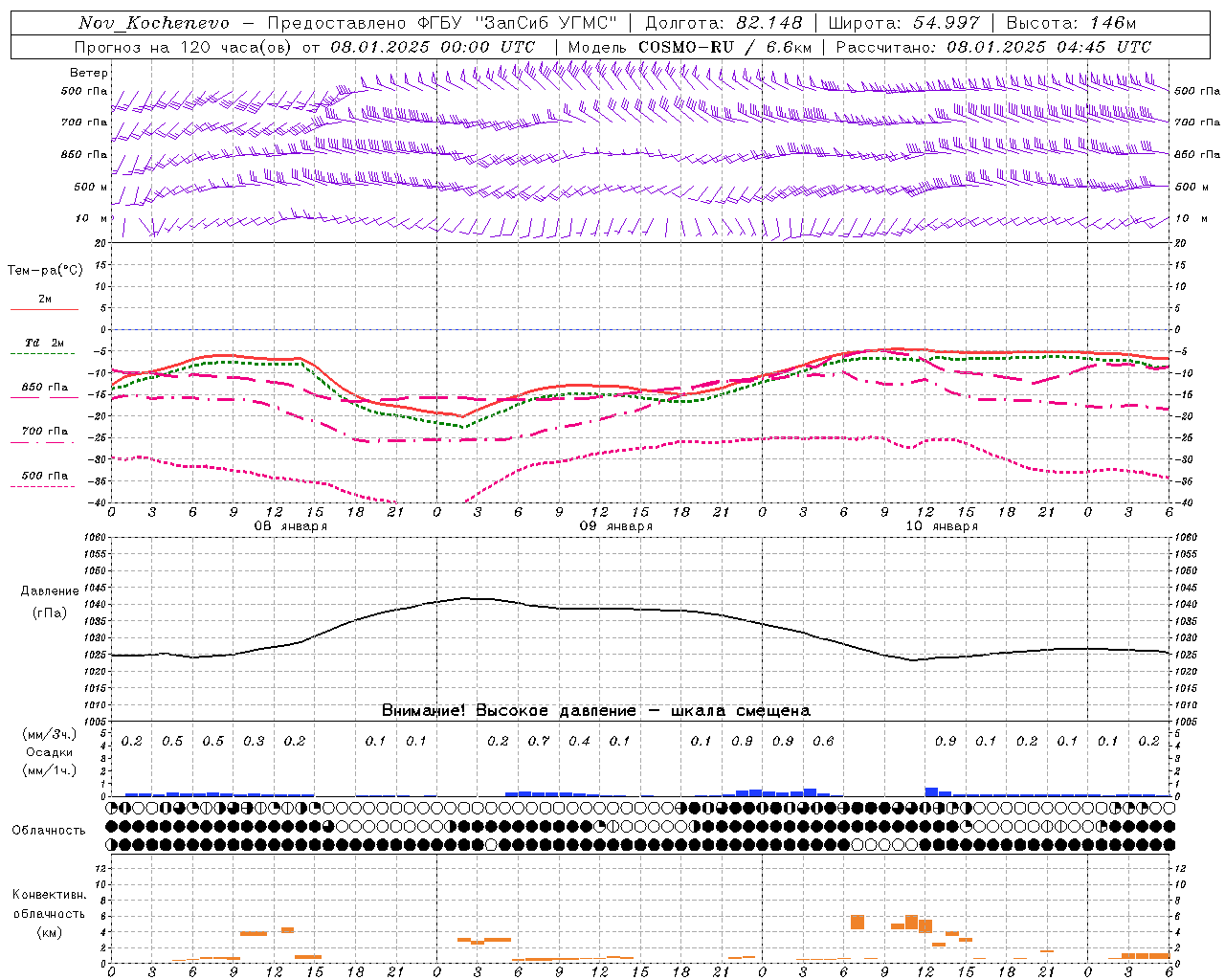This screenshot has height=980, width=1225.
Task: Click the 0.9 precipitation value near 12h January 10
Action: [946, 741]
